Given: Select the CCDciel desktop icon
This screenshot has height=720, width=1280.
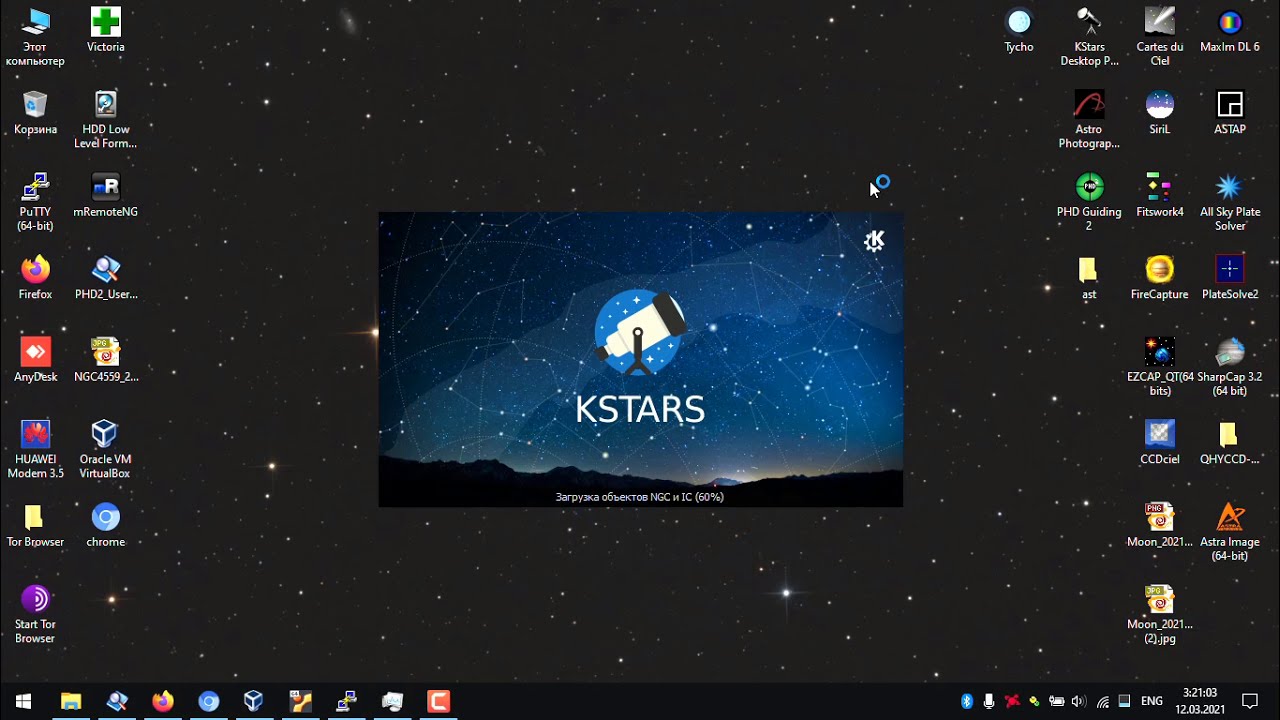Looking at the screenshot, I should click(1160, 443).
